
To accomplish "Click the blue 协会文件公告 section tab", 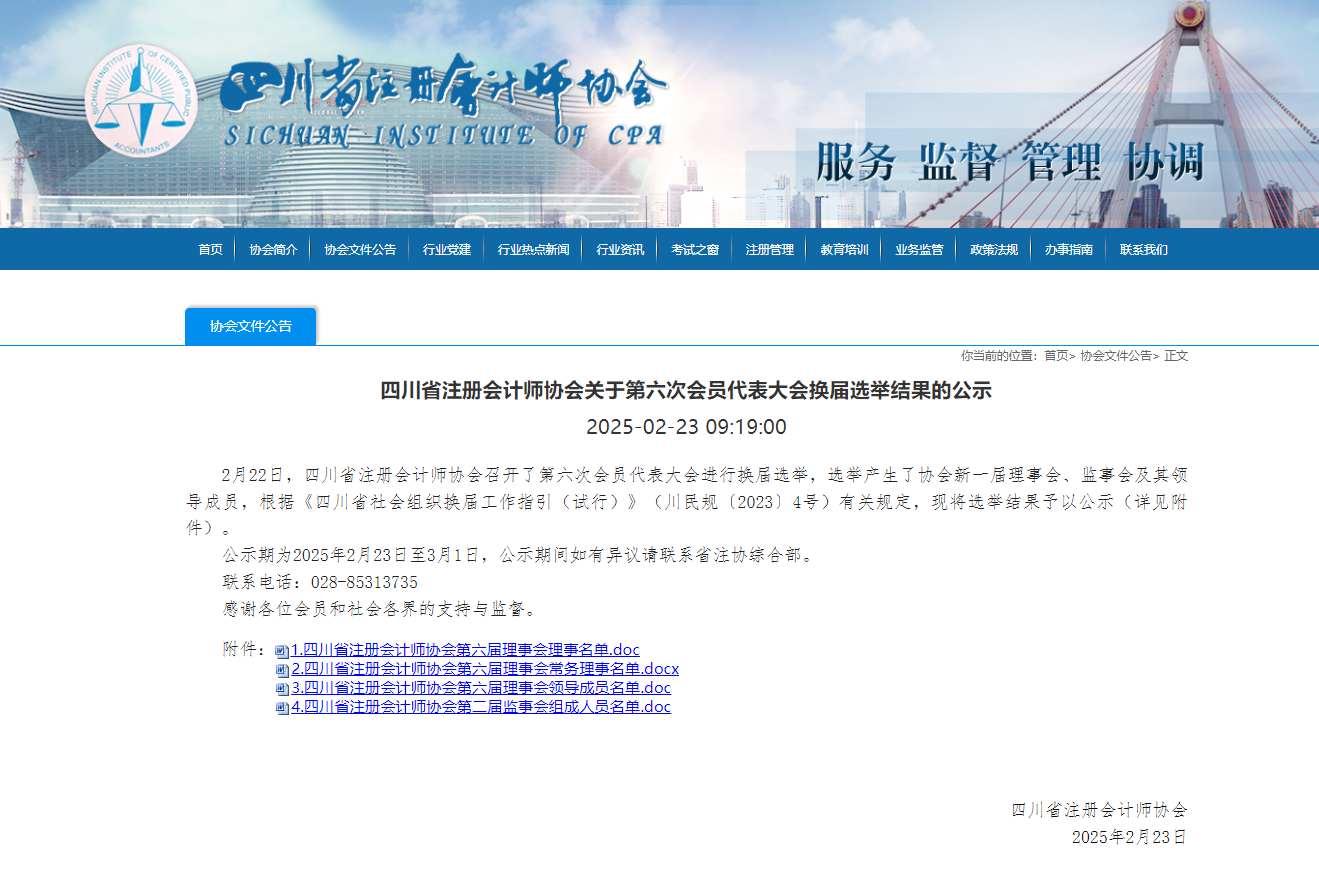I will point(251,326).
